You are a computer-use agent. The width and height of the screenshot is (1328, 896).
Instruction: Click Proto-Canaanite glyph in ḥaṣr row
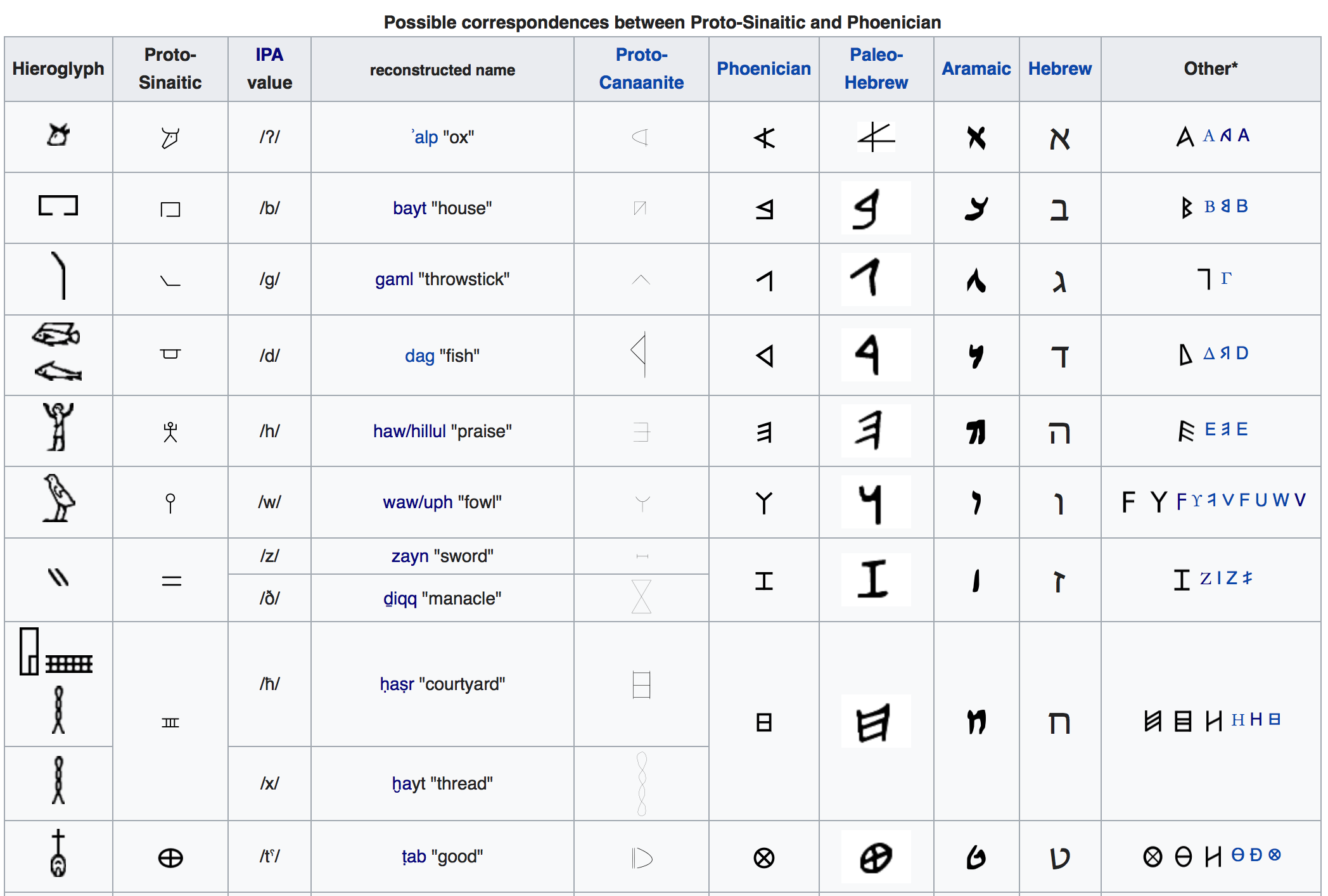coord(641,684)
